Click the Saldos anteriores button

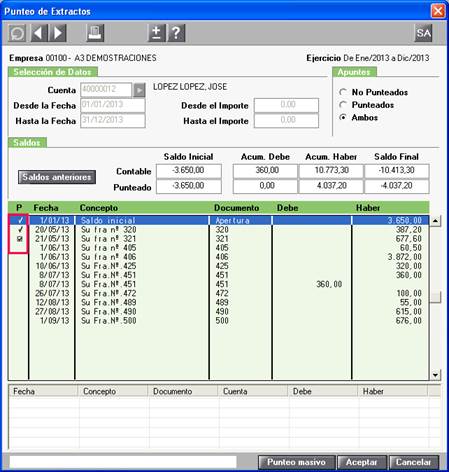pos(57,177)
